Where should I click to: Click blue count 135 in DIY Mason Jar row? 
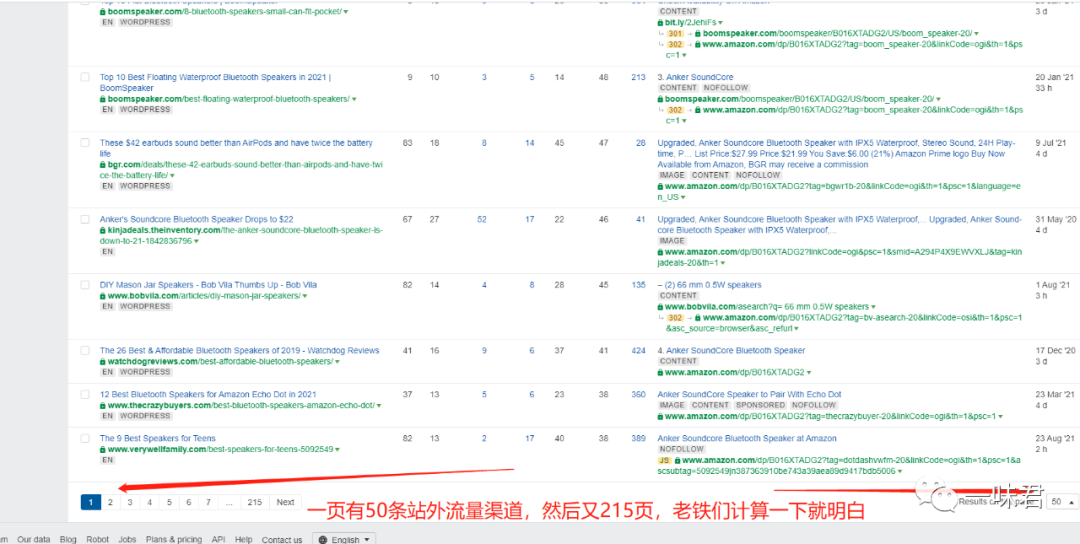tap(638, 284)
